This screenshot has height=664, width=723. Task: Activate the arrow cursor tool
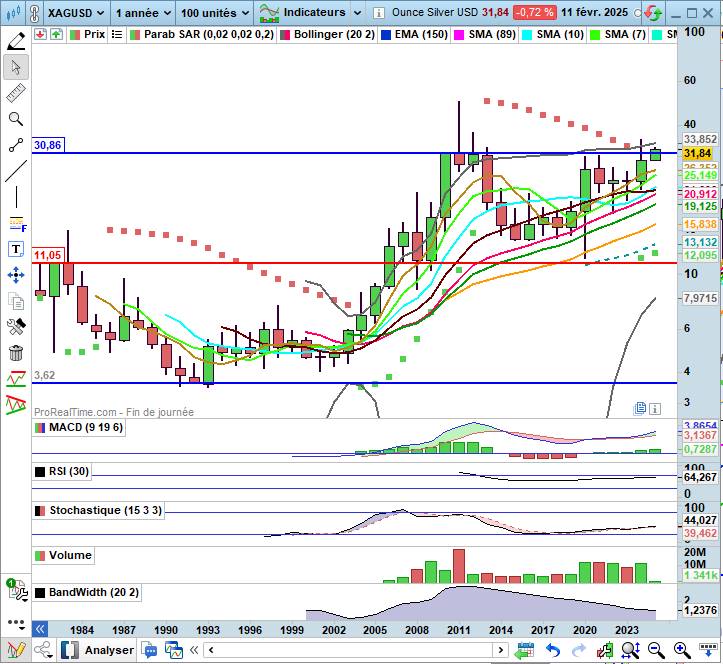click(x=16, y=67)
